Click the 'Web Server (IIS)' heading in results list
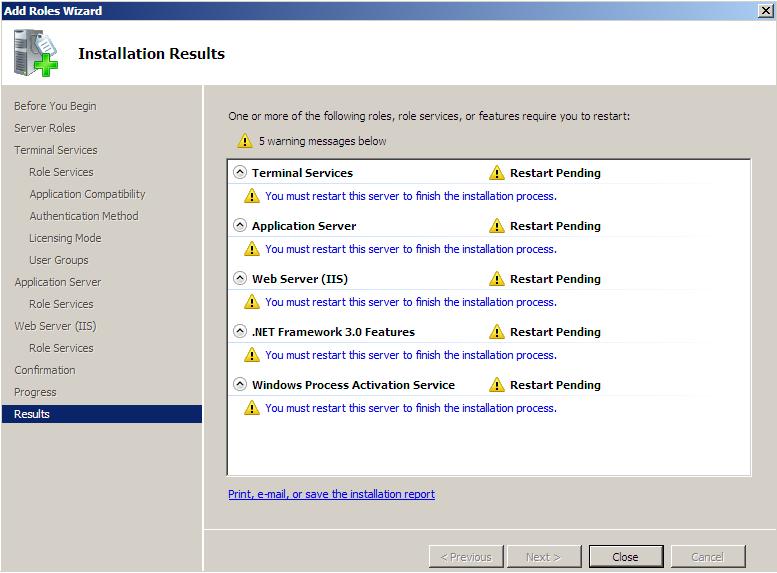Image resolution: width=777 pixels, height=573 pixels. tap(300, 279)
